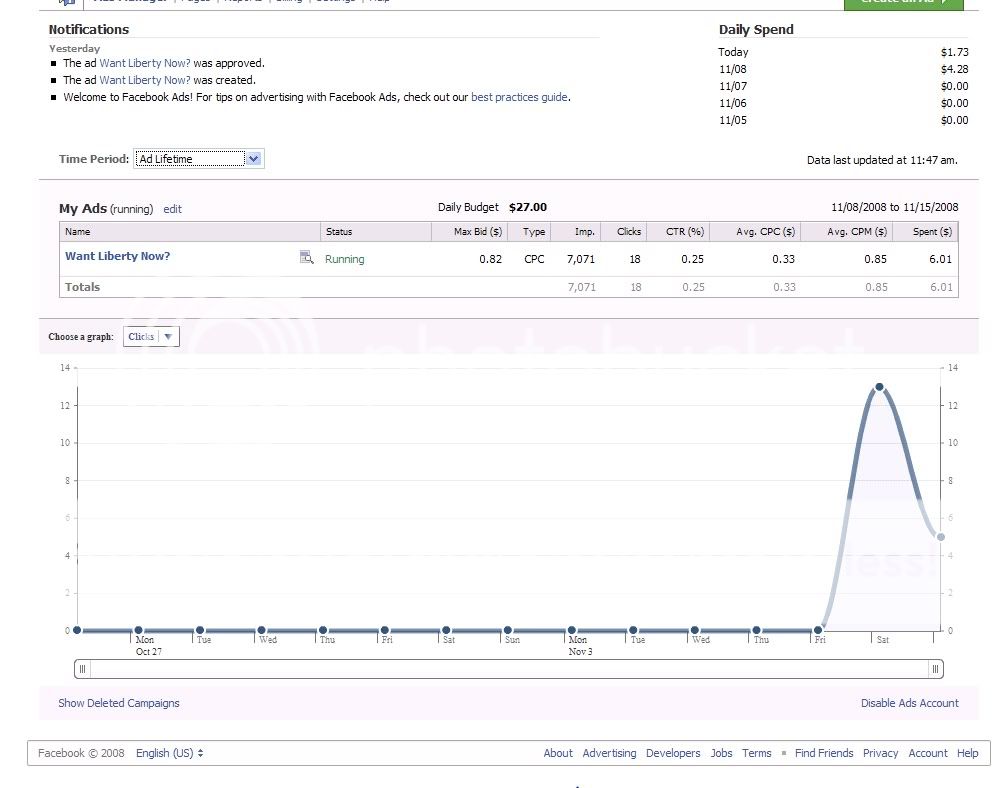Viewport: 1000px width, 788px height.
Task: Click the CTR (%) column header
Action: 678,232
